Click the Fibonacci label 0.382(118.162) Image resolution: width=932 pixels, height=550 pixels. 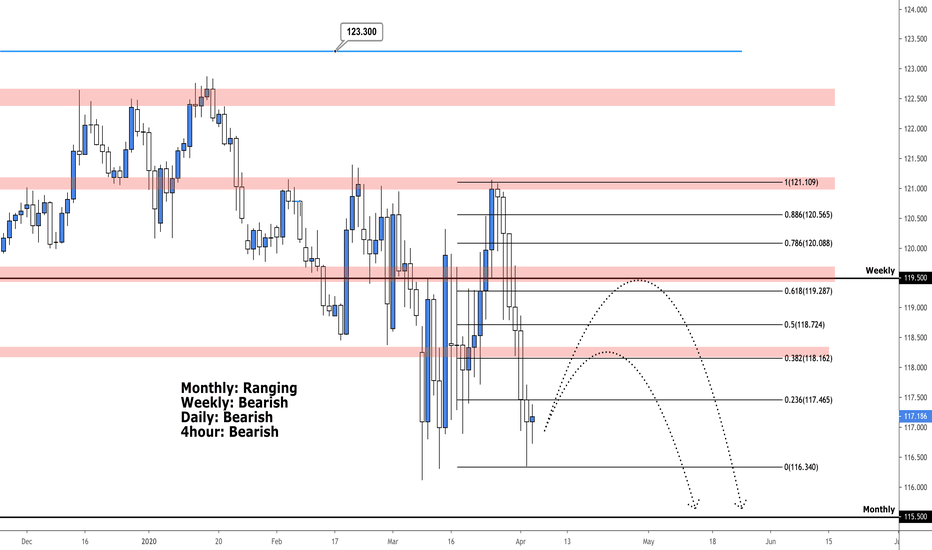pos(808,359)
